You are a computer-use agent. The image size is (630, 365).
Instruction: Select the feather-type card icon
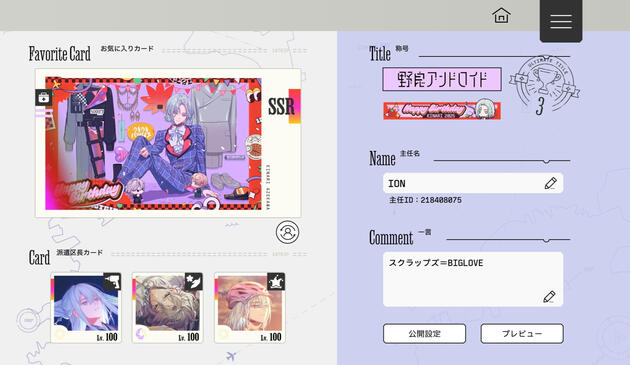coord(194,281)
